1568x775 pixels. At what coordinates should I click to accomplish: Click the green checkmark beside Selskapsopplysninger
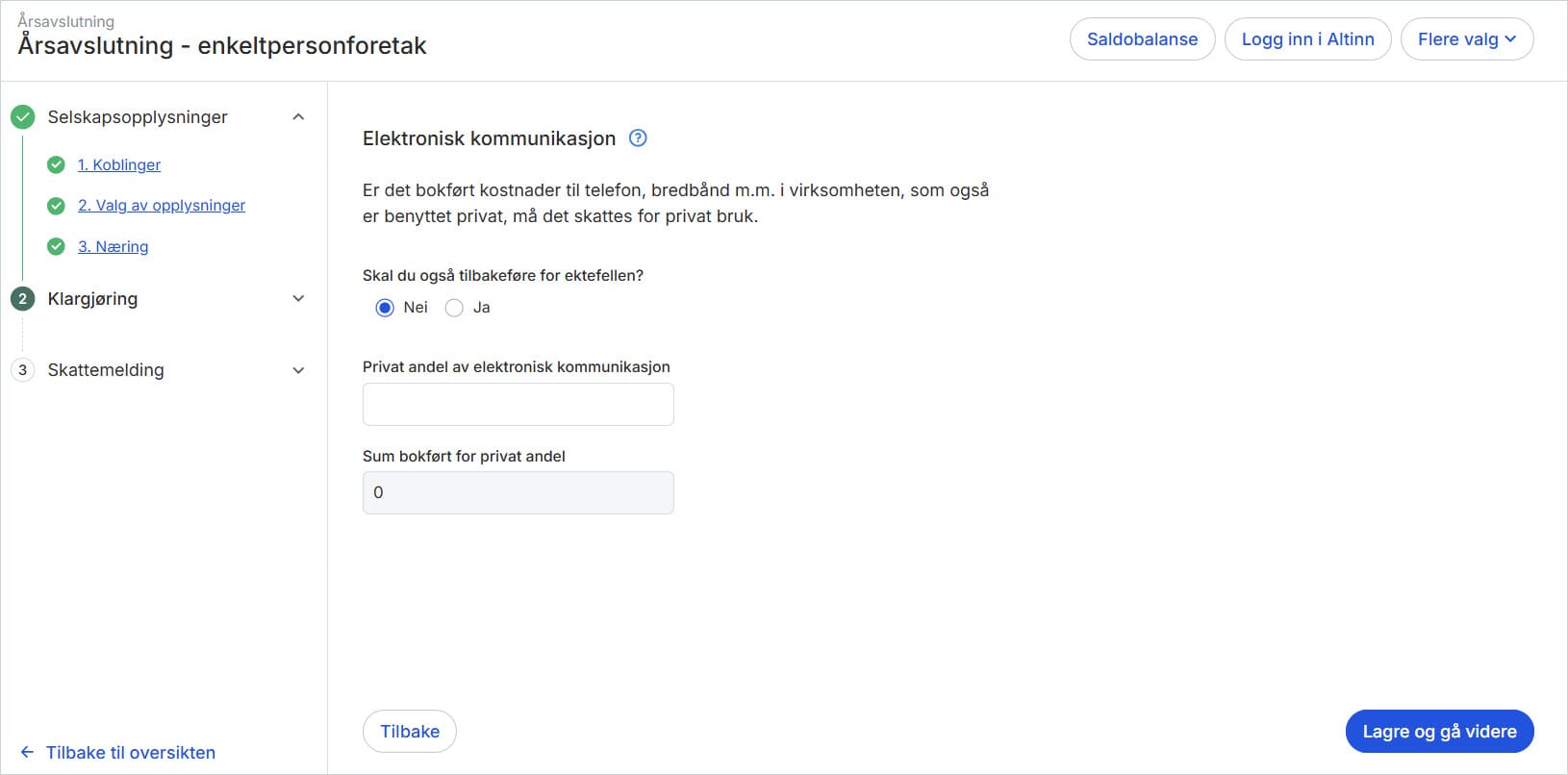22,116
